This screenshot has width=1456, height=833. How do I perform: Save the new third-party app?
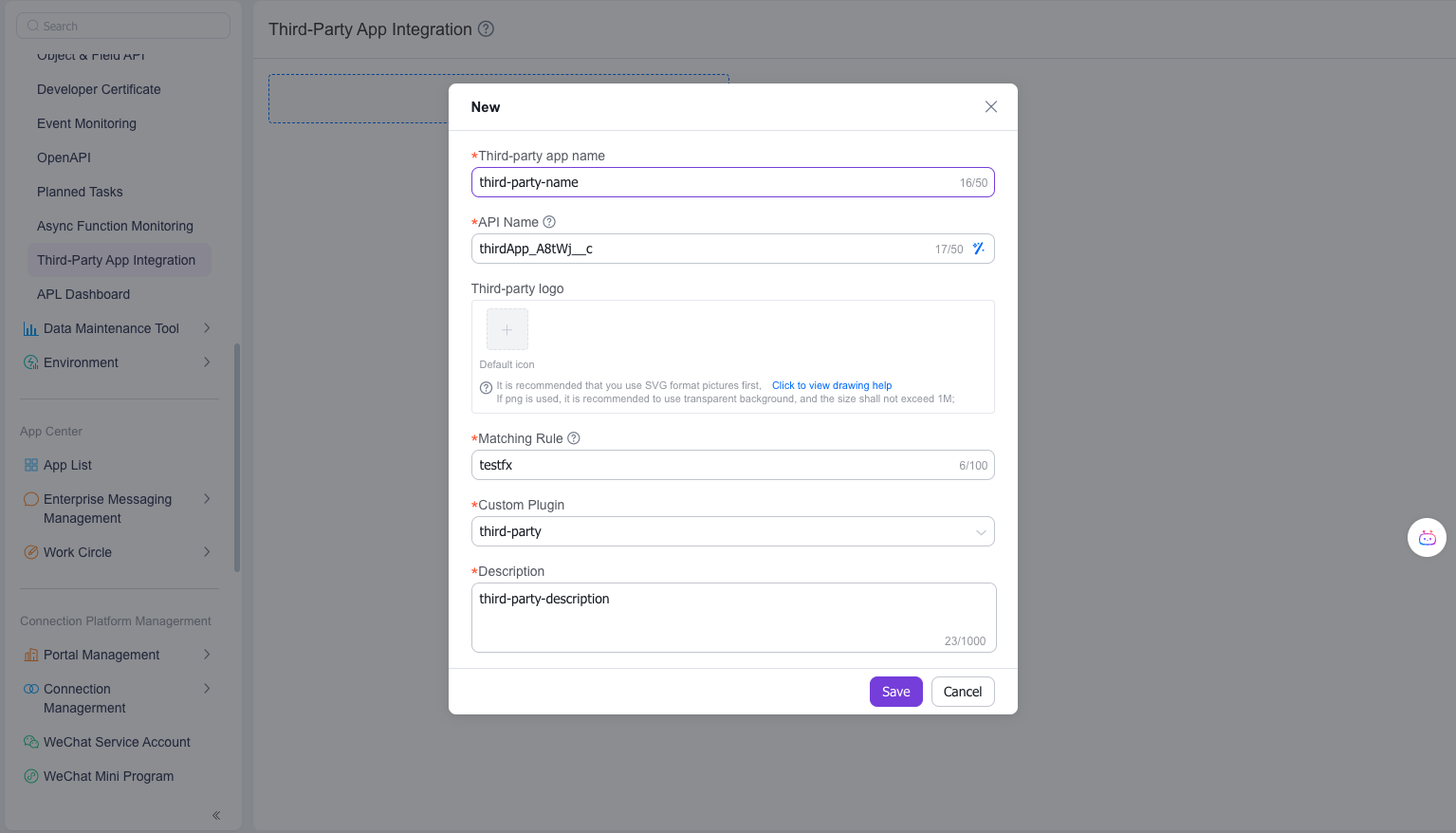pos(895,692)
